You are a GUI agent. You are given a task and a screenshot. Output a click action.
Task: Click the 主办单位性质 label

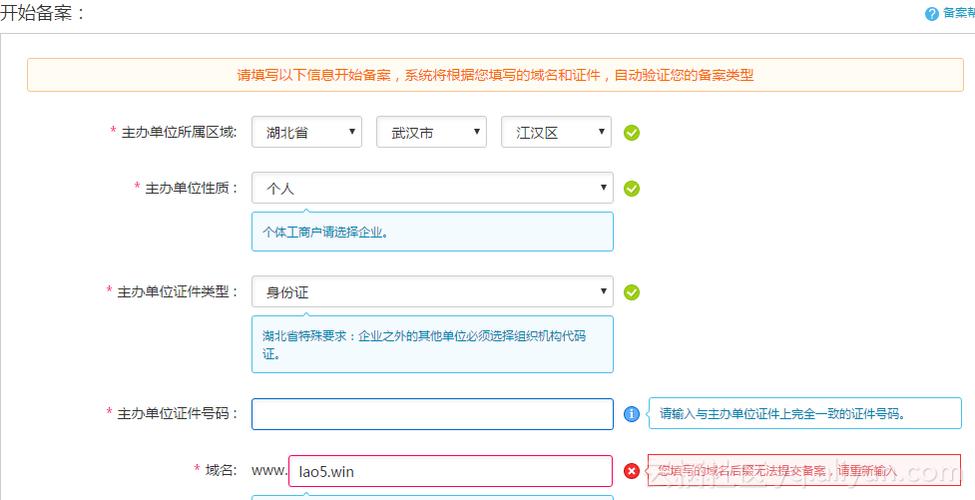pos(191,188)
